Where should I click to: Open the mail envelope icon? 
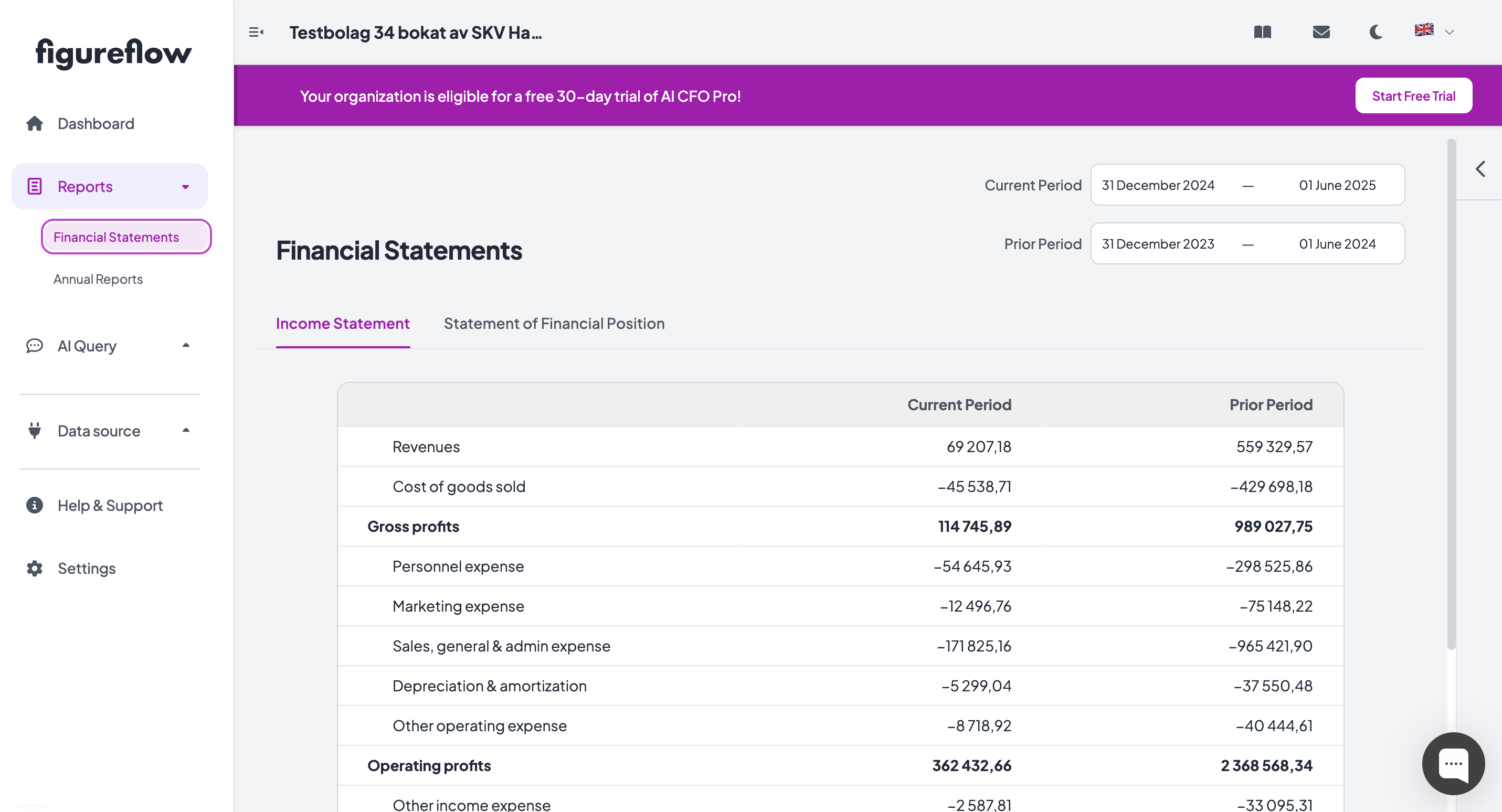1321,32
